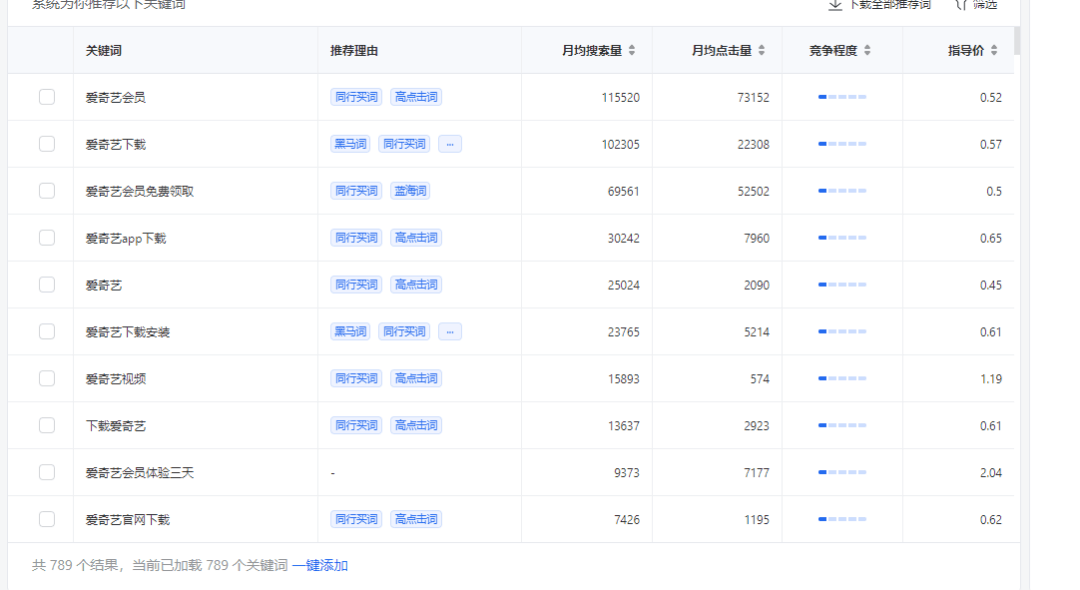Select the checkbox for keyword 爱奇艺
Image resolution: width=1080 pixels, height=590 pixels.
tap(47, 284)
